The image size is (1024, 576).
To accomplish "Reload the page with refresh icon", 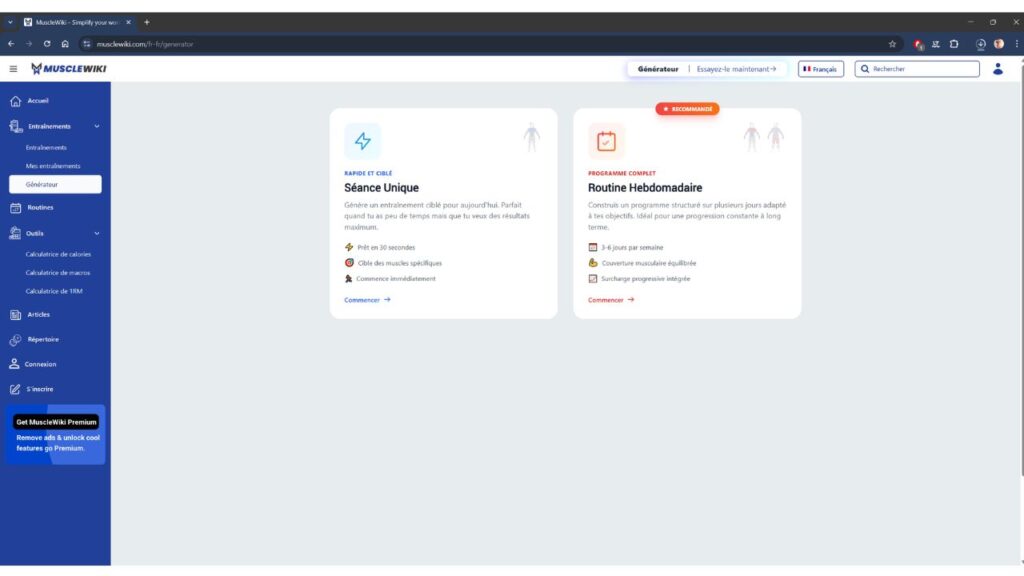I will (47, 44).
